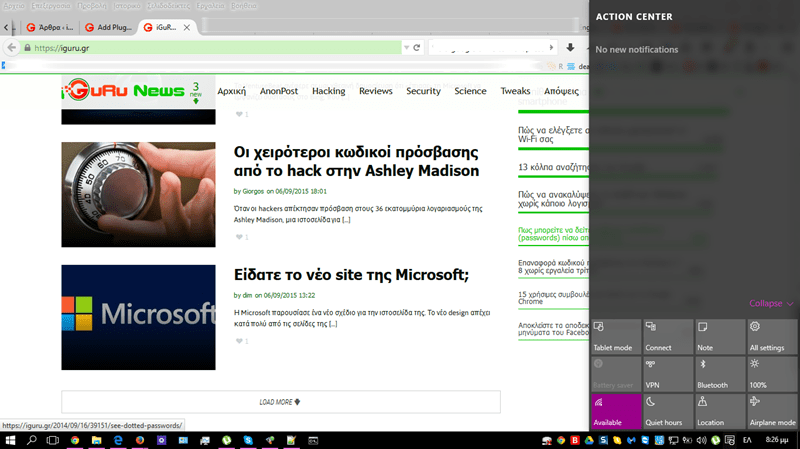Image resolution: width=800 pixels, height=449 pixels.
Task: Open URL bar history dropdown
Action: pyautogui.click(x=407, y=47)
